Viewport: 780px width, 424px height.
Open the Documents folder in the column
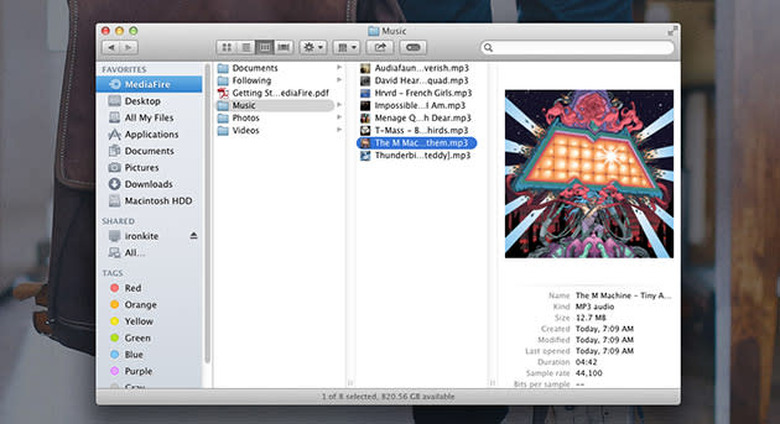(254, 68)
